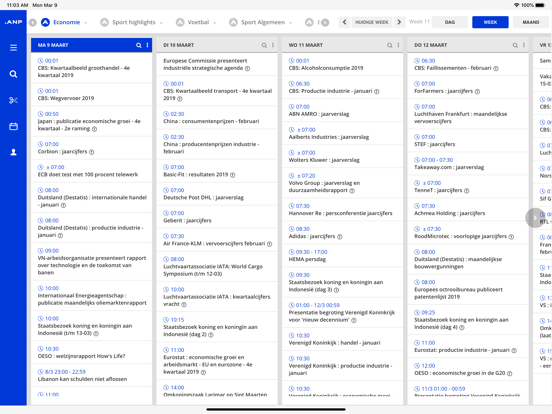Open HEMA persdag item

pos(343,256)
